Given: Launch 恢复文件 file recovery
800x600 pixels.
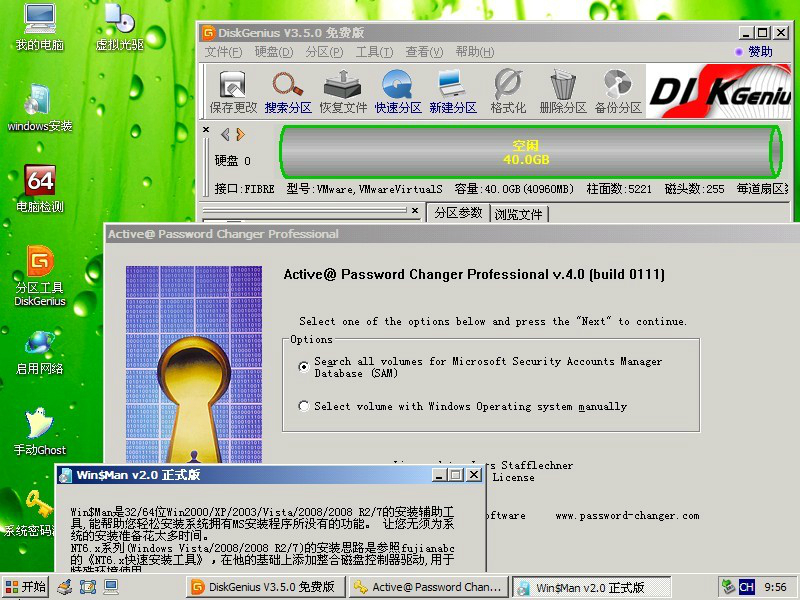Looking at the screenshot, I should [x=342, y=90].
